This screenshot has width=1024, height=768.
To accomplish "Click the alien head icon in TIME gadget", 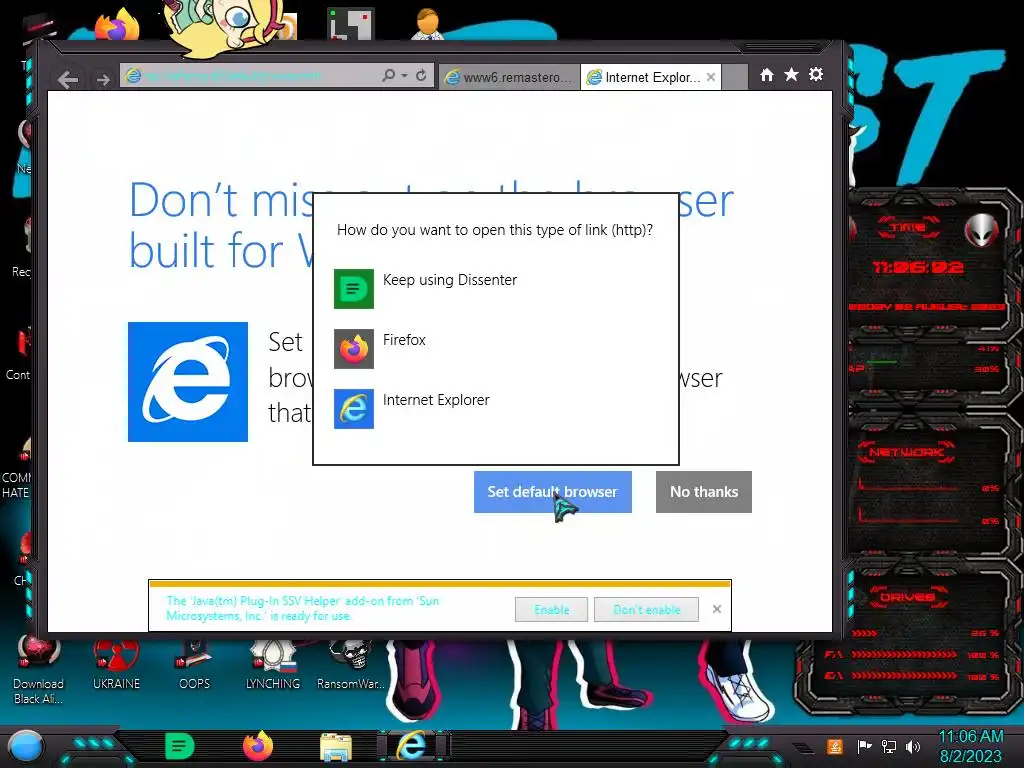I will [981, 230].
